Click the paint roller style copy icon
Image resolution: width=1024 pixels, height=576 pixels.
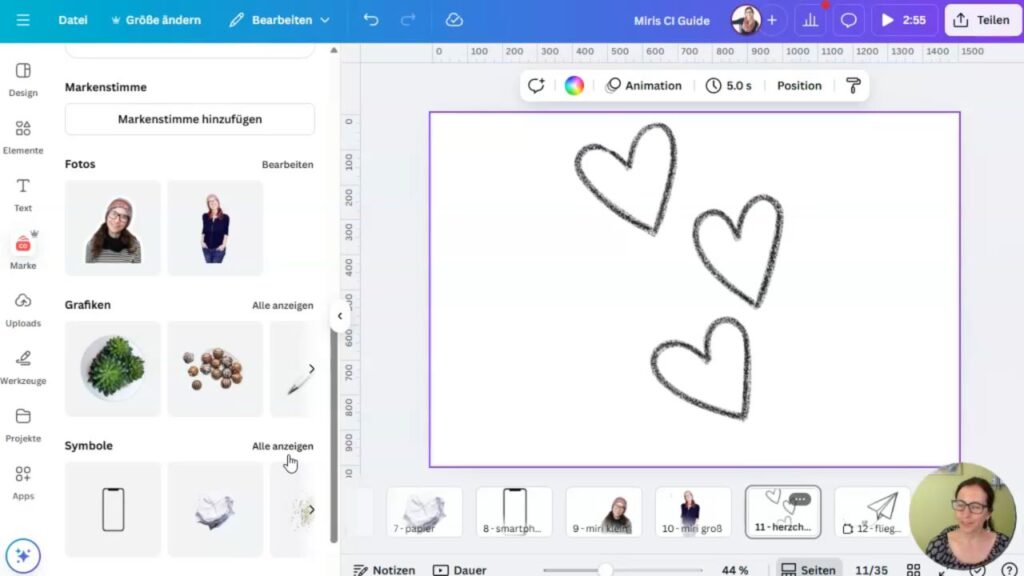(x=852, y=86)
